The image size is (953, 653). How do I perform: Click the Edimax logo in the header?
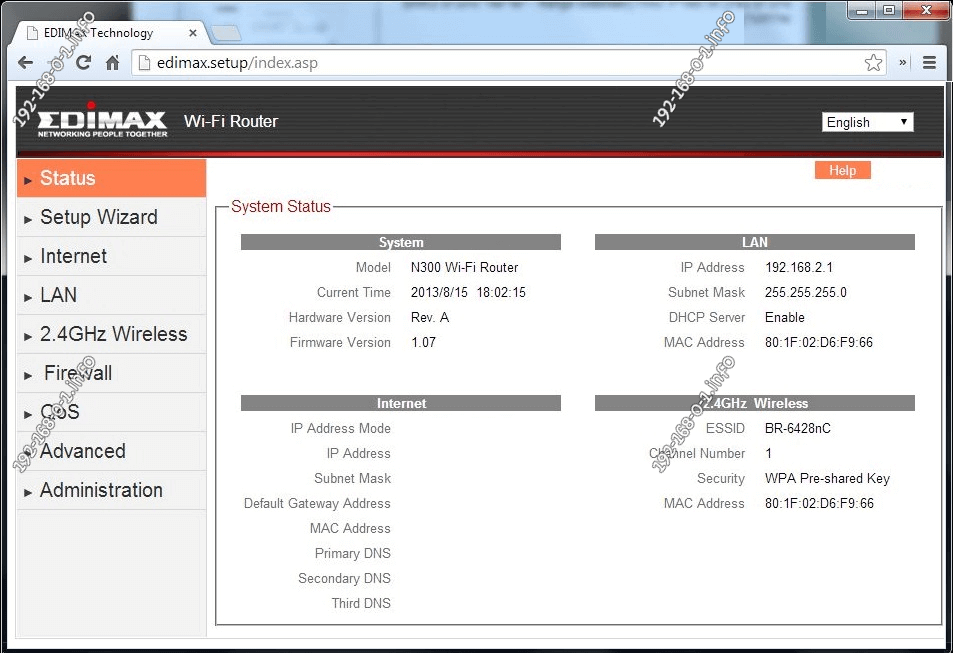point(102,122)
